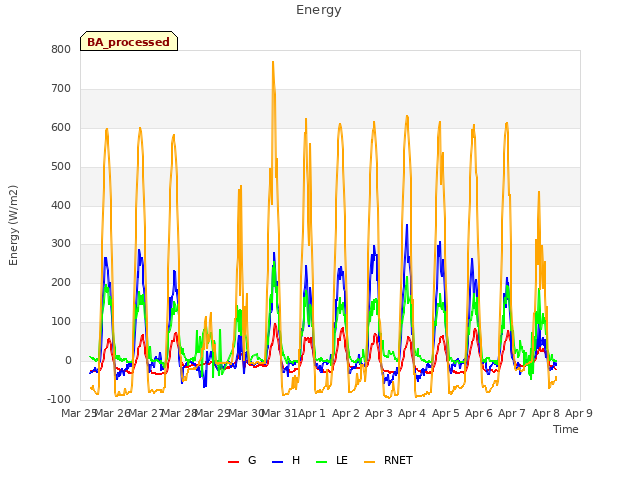Click the Apr 2 x-axis date label

click(346, 413)
